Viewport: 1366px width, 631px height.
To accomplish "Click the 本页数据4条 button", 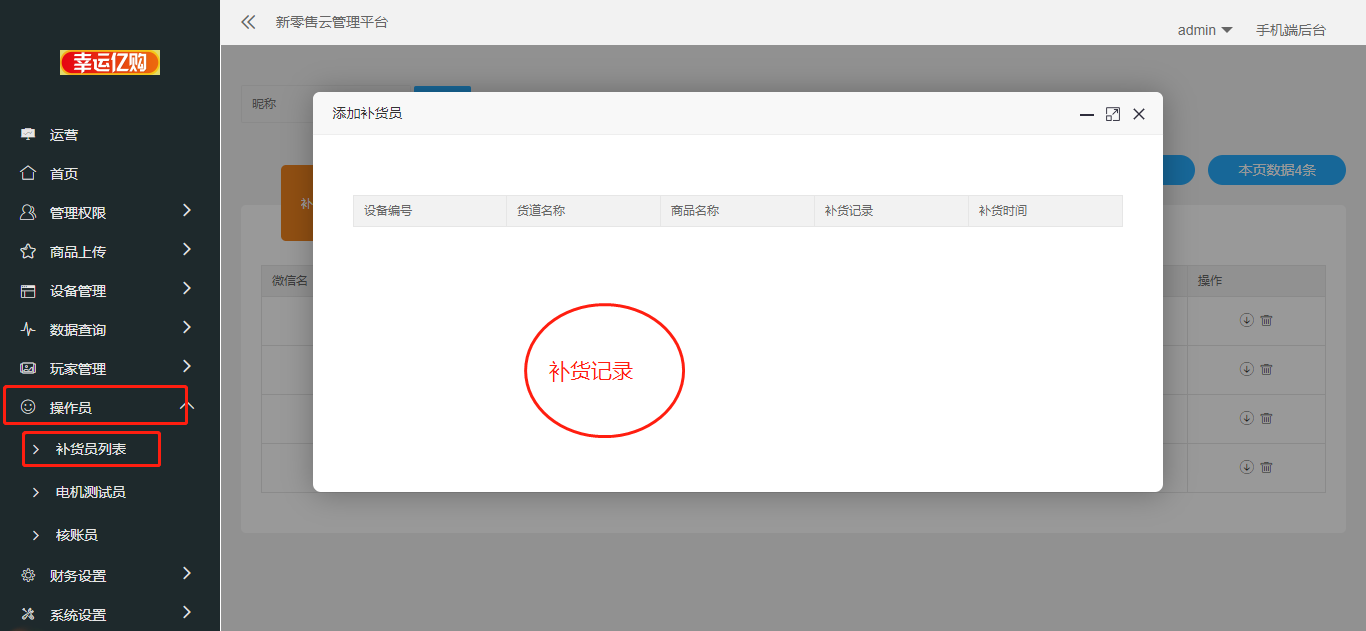I will 1276,170.
